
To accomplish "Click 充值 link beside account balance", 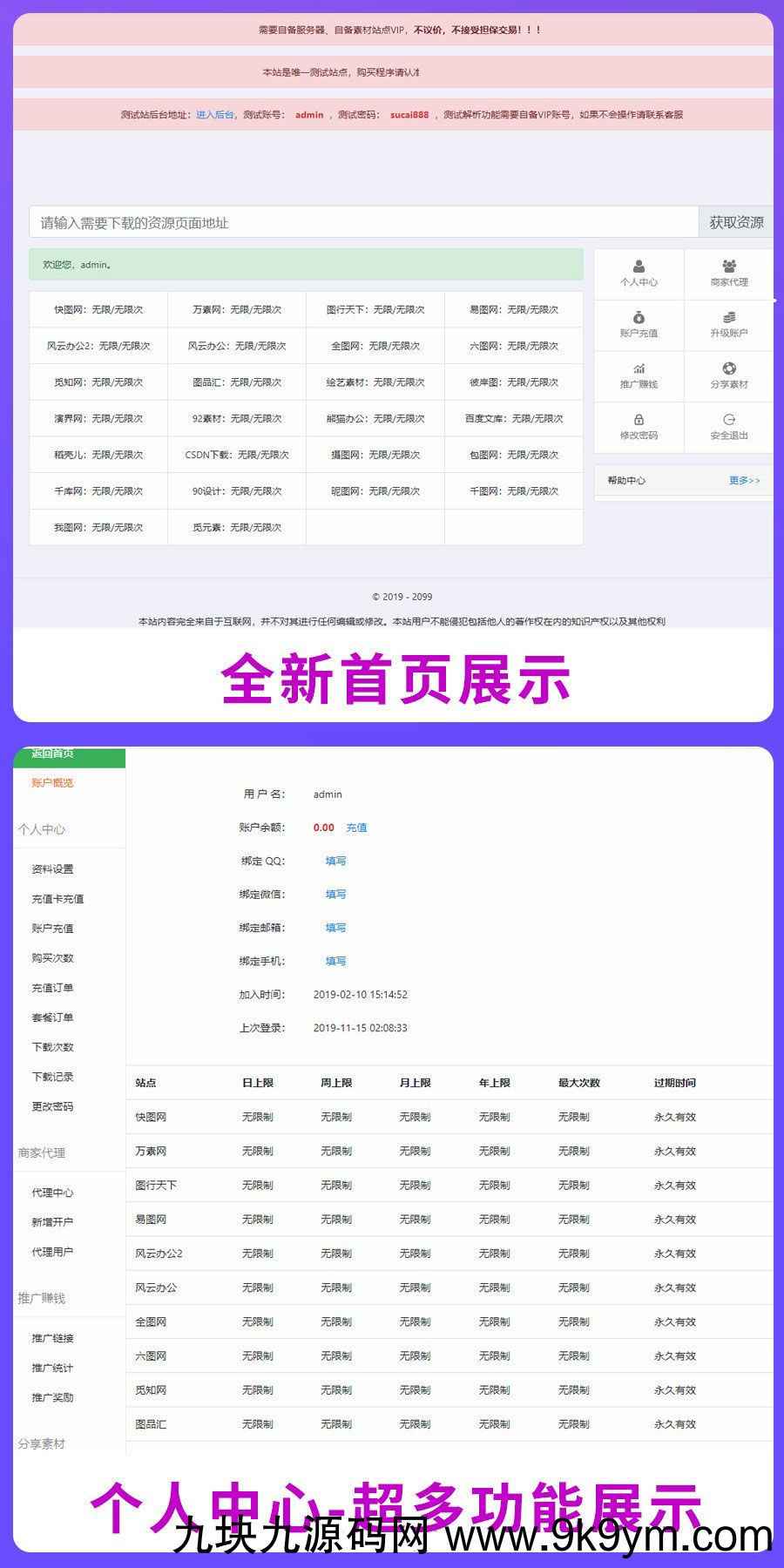I will click(x=356, y=828).
